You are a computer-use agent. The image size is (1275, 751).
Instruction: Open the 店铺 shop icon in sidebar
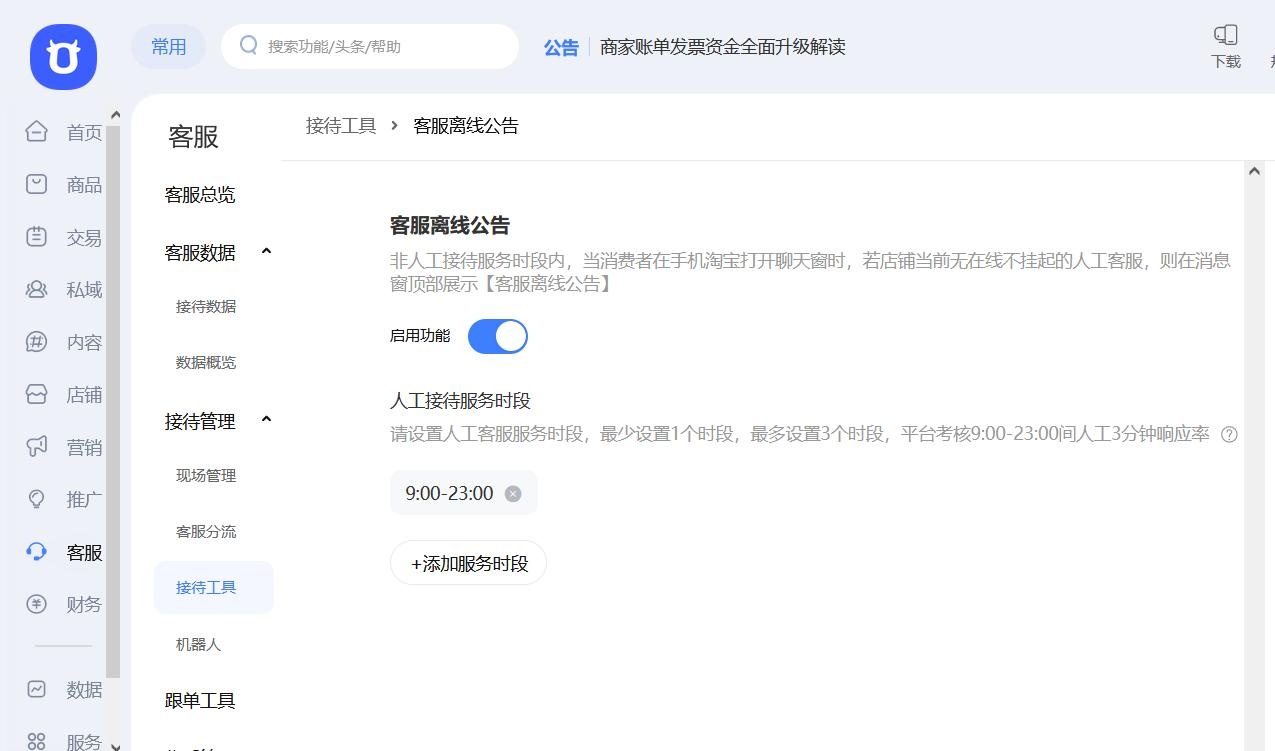point(37,394)
